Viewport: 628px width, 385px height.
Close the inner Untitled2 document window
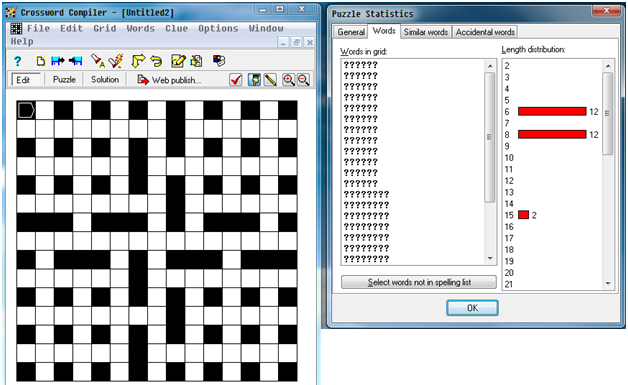point(310,42)
